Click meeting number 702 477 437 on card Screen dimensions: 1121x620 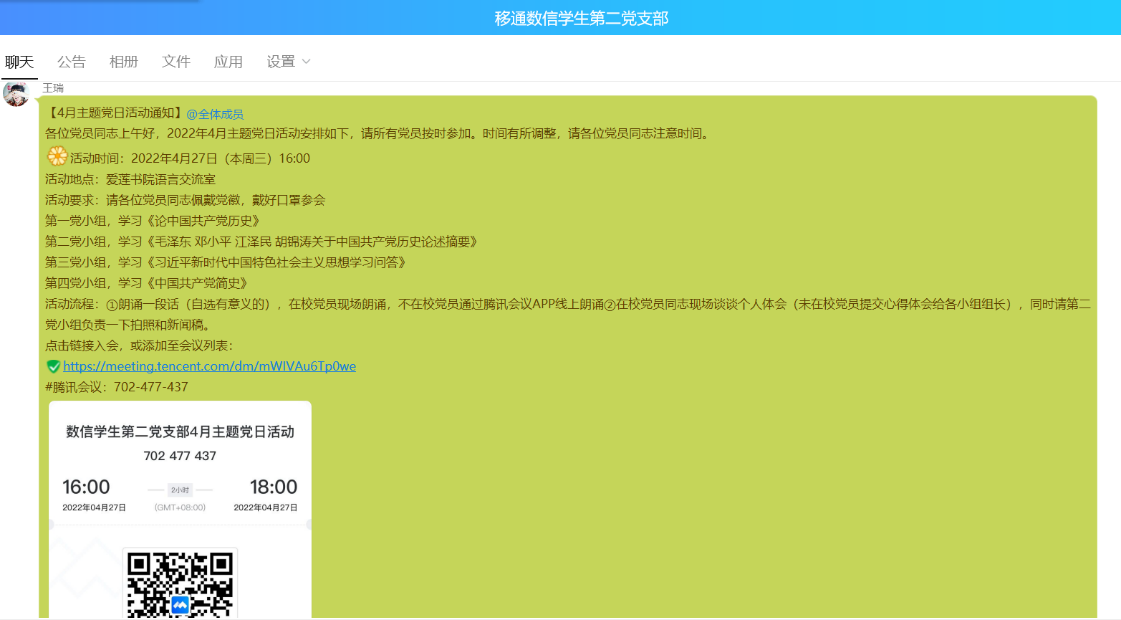[x=180, y=456]
